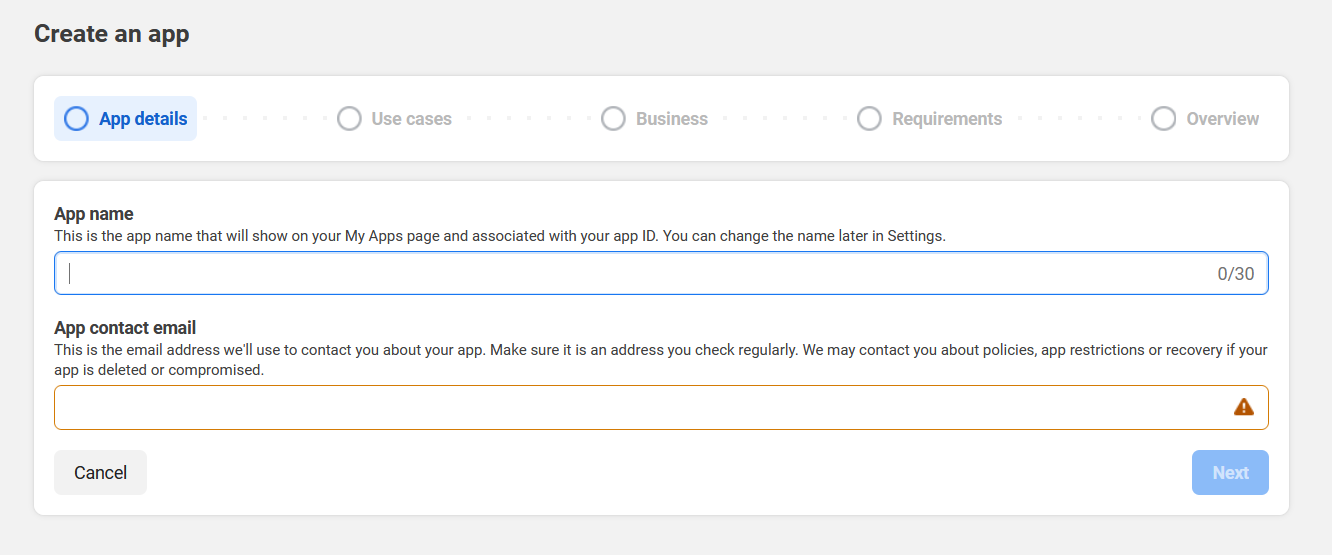Image resolution: width=1332 pixels, height=555 pixels.
Task: Click the Requirements step circle icon
Action: click(x=869, y=119)
